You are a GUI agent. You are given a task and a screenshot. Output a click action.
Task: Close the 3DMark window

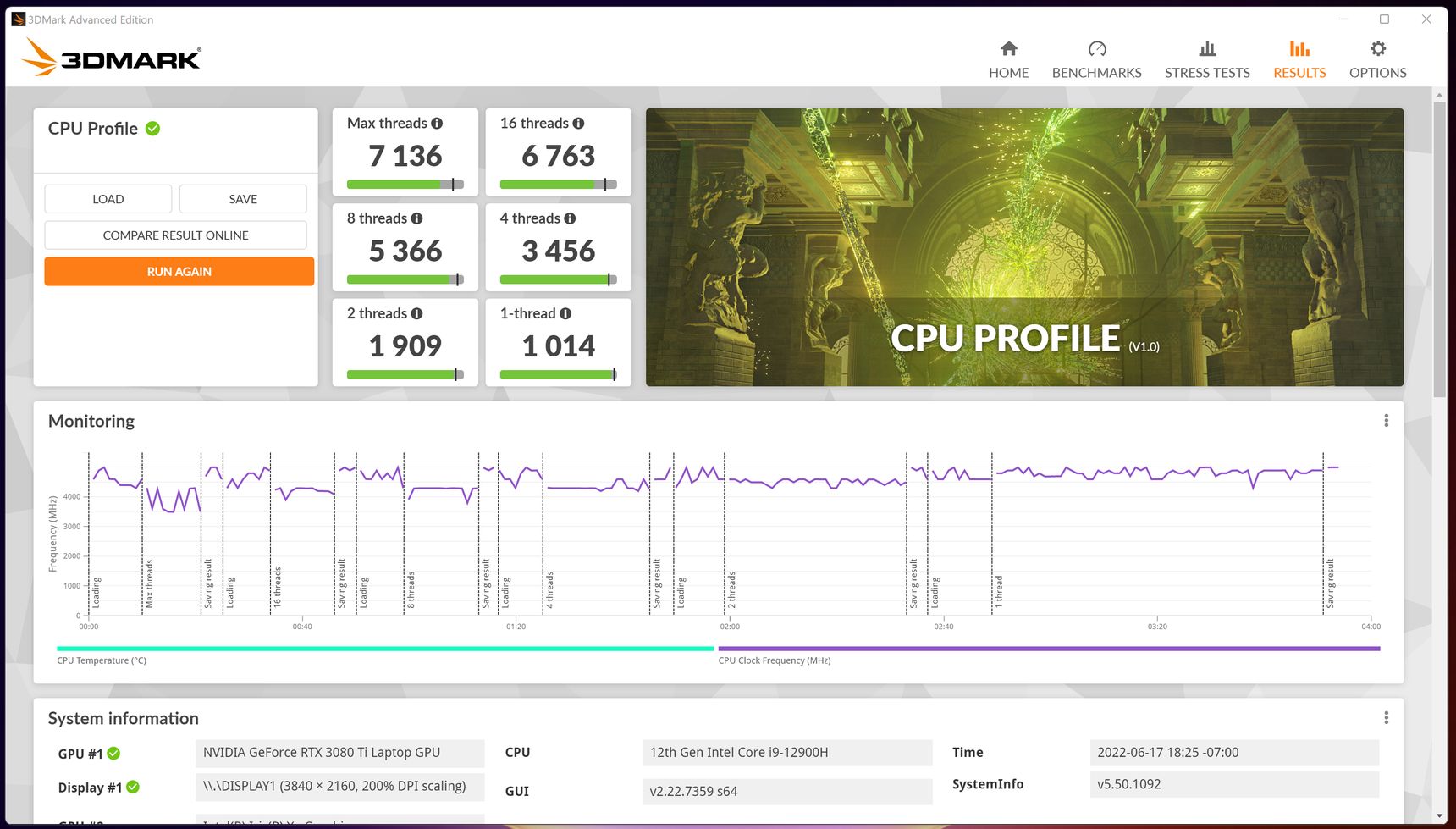click(1426, 19)
